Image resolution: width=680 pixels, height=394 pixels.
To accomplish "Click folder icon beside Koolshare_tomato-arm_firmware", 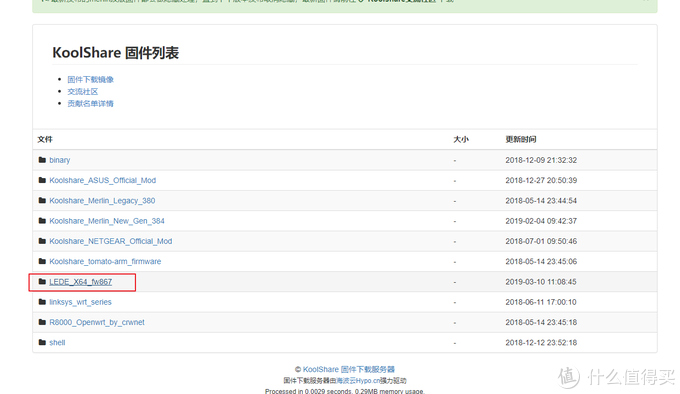I will (42, 261).
